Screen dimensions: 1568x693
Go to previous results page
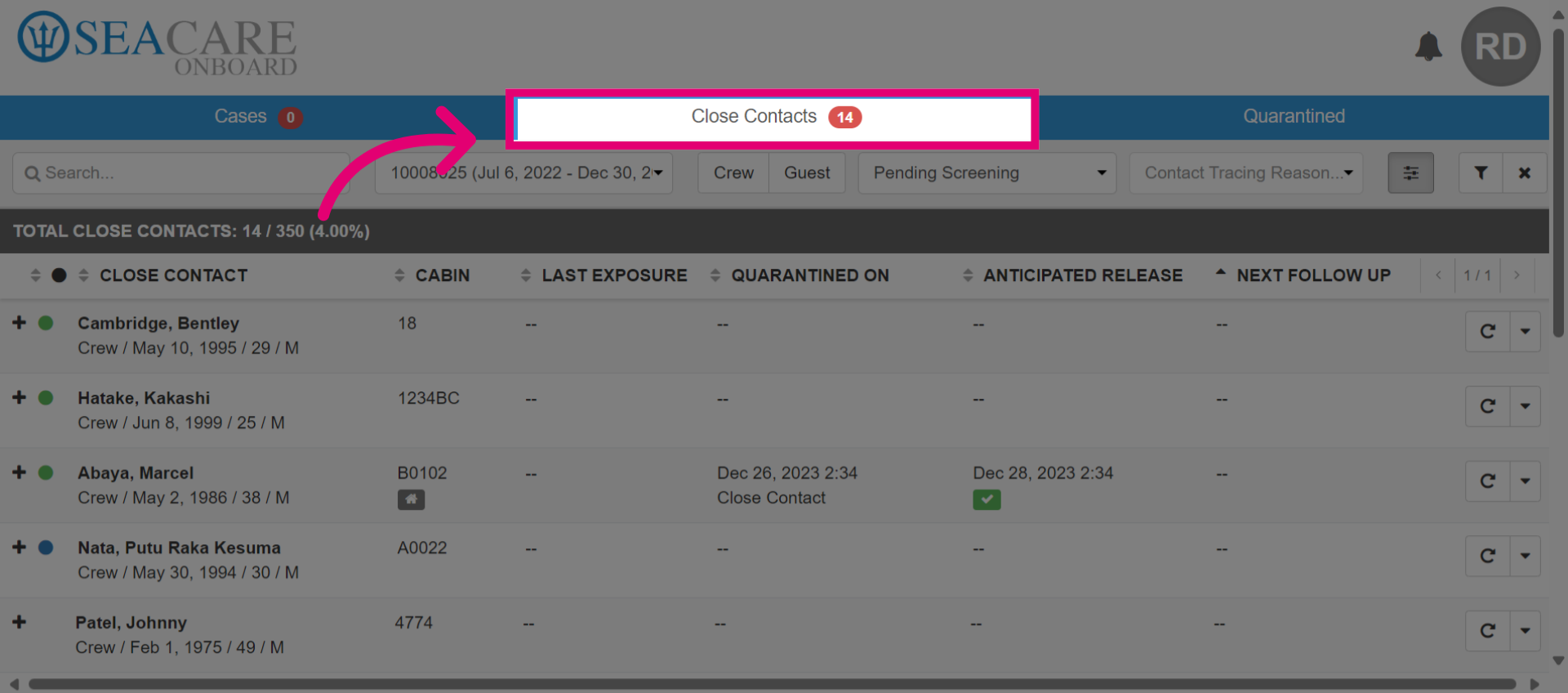pyautogui.click(x=1438, y=275)
